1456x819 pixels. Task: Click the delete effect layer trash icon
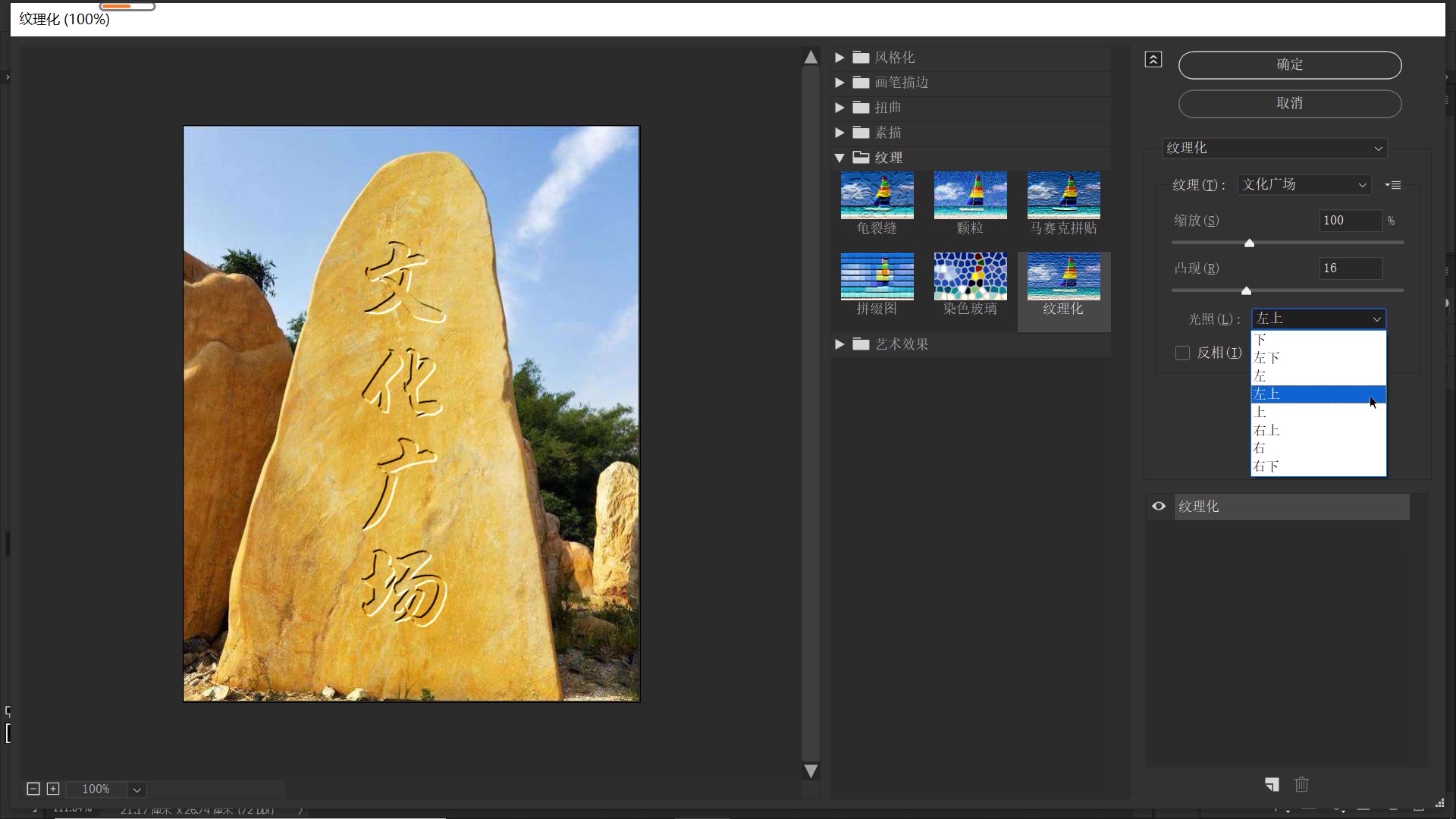(1301, 785)
